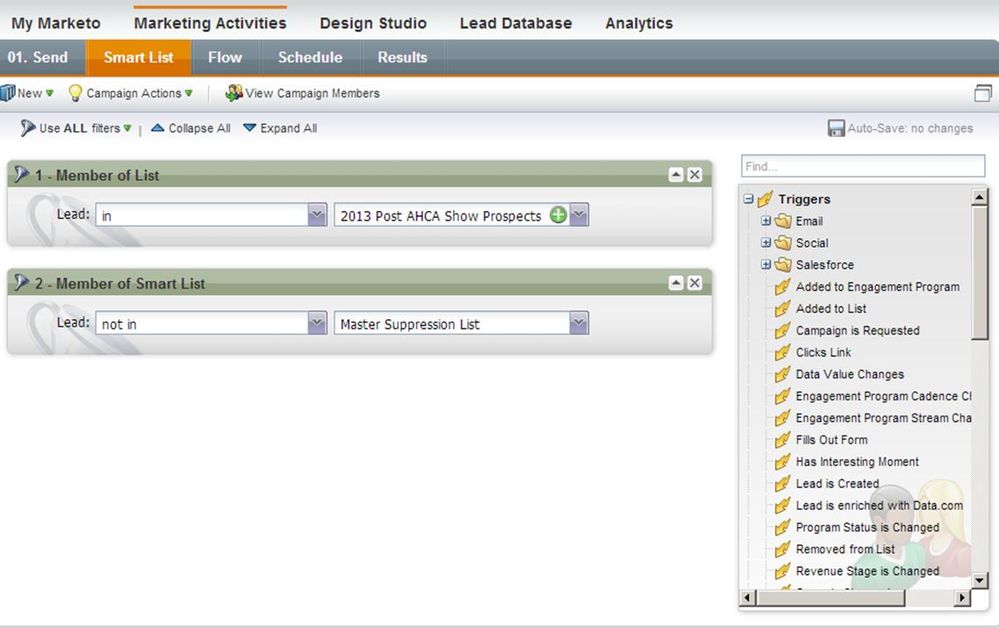Open the Lead Database menu
Screen dimensions: 999x628
(515, 23)
